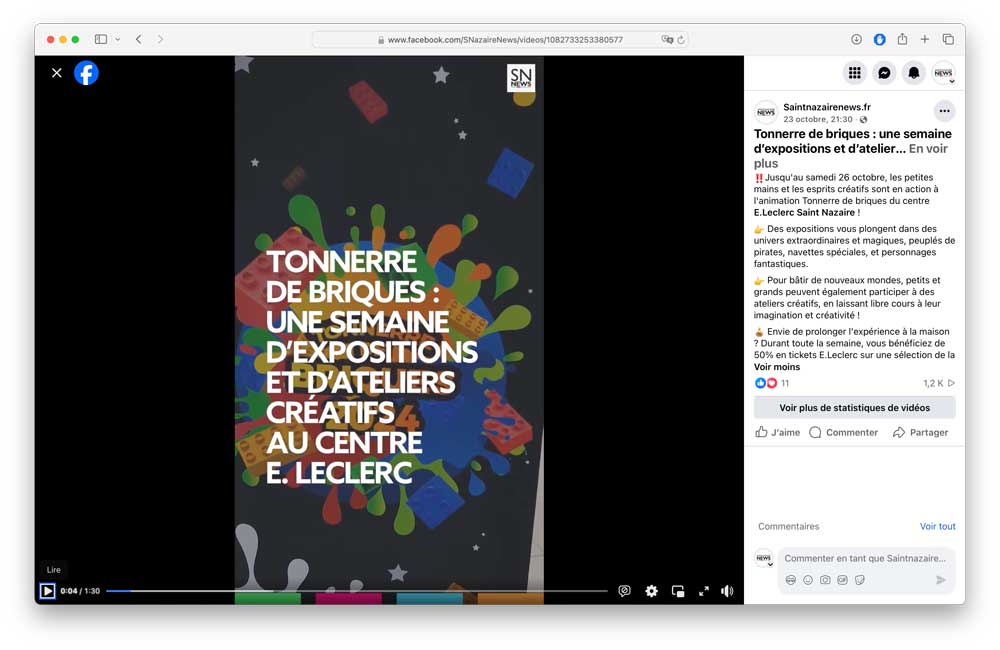The height and width of the screenshot is (650, 1000).
Task: Open E.Leclerc Saint Nazaire mention
Action: (804, 212)
